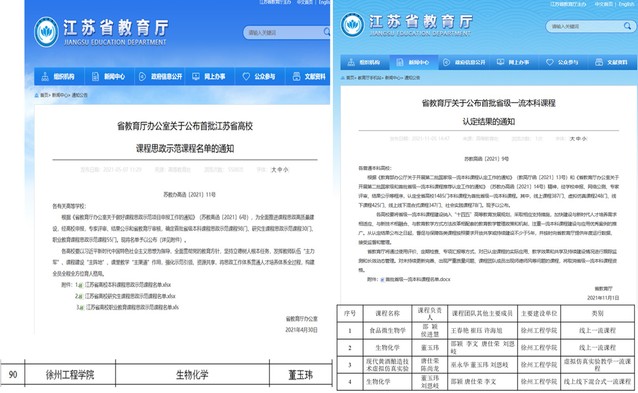Open 政府信息公开 menu on left page
This screenshot has height=393, width=638.
tap(160, 76)
